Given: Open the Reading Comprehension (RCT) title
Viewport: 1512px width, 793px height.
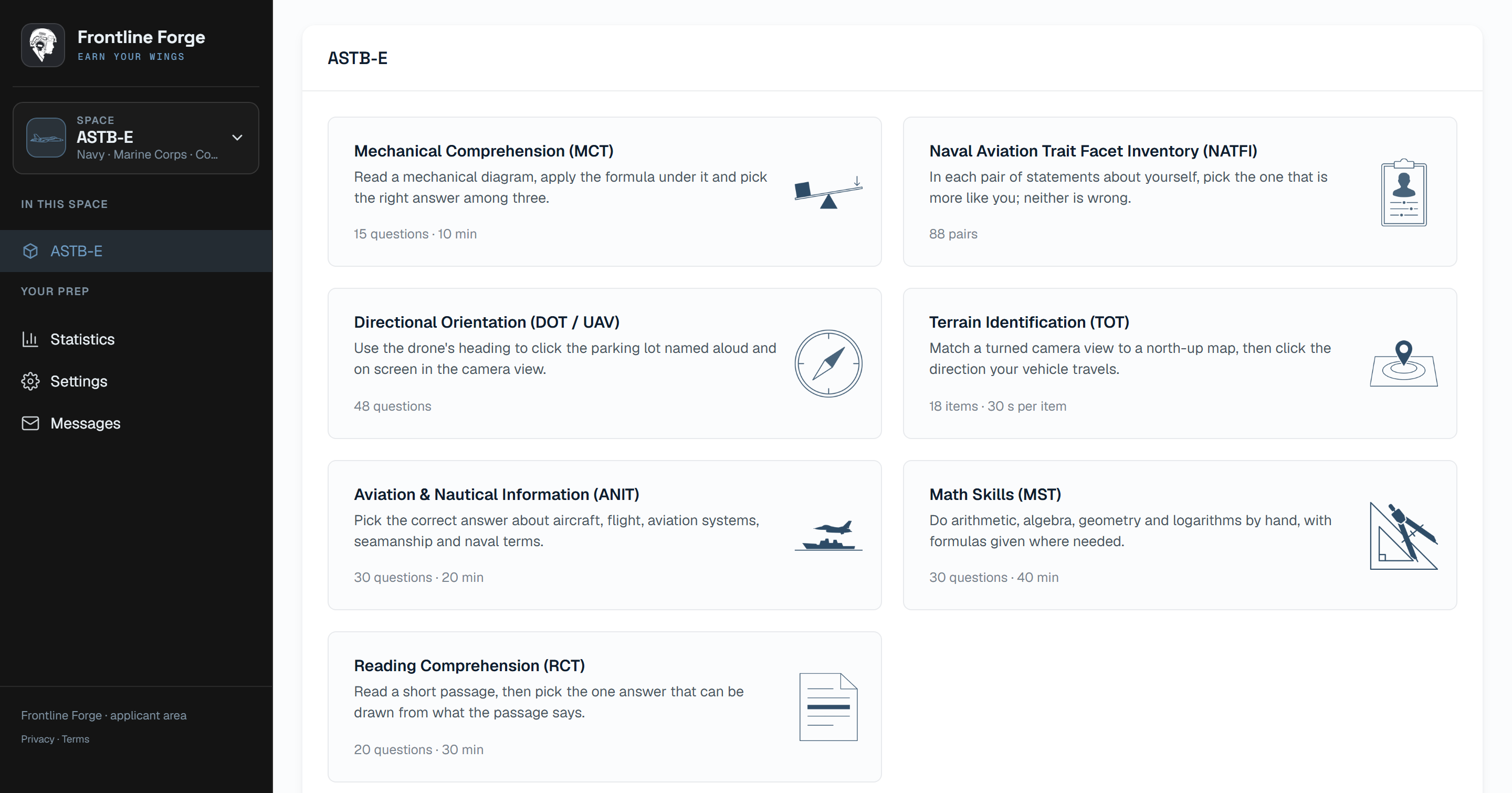Looking at the screenshot, I should pos(469,665).
